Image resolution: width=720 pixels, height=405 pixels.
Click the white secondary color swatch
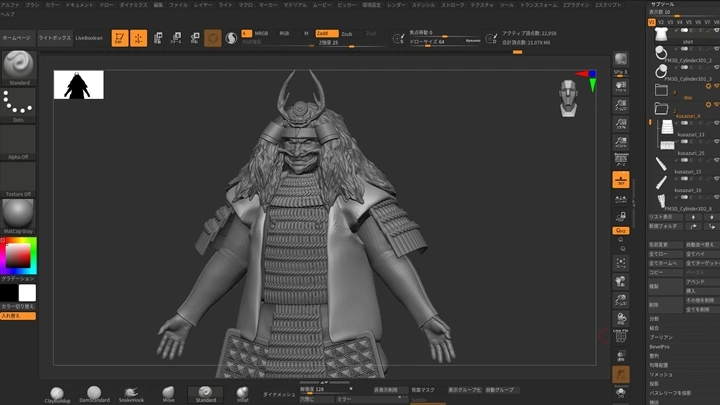[27, 293]
